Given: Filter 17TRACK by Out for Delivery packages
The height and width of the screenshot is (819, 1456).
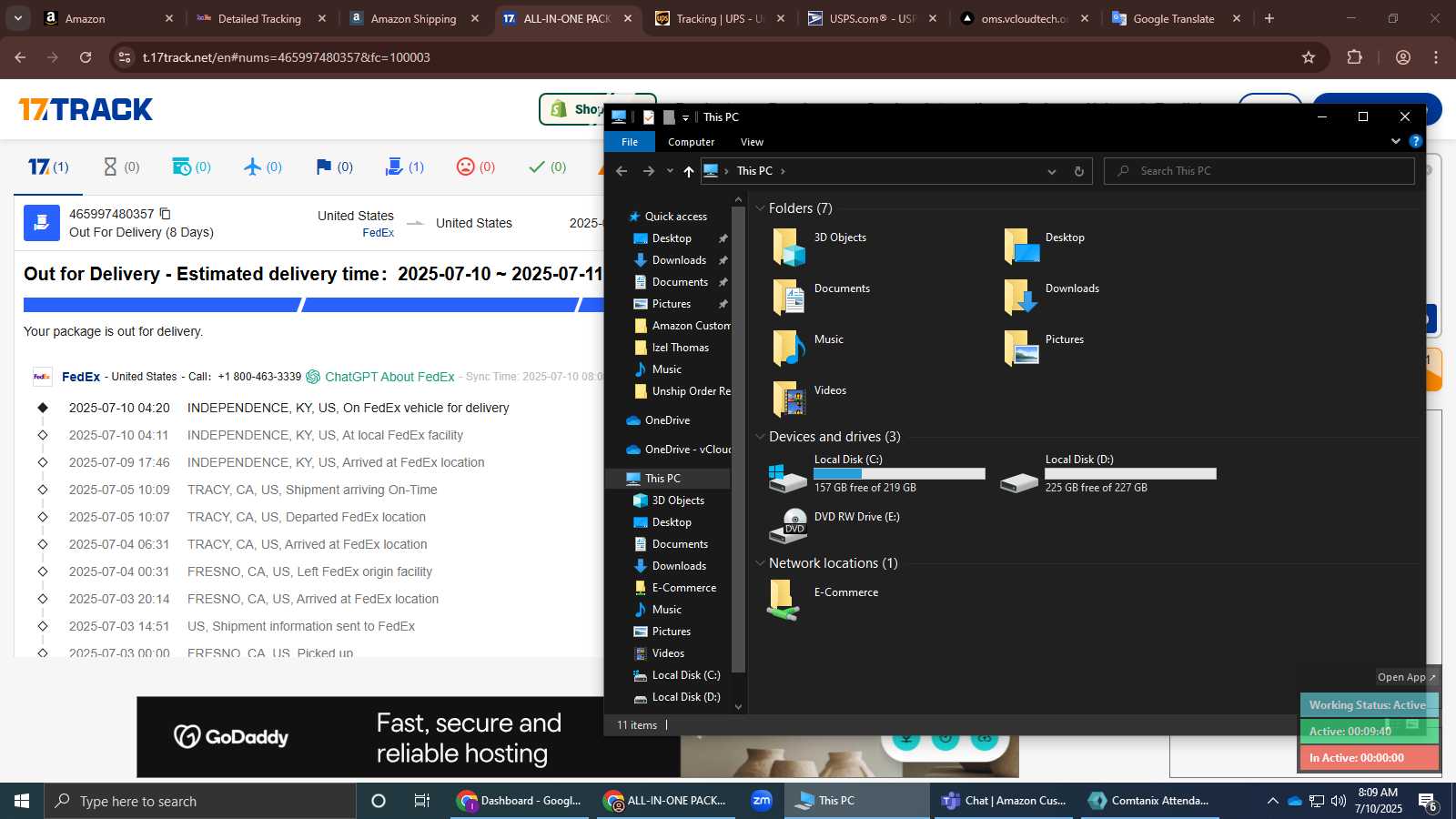Looking at the screenshot, I should [405, 167].
